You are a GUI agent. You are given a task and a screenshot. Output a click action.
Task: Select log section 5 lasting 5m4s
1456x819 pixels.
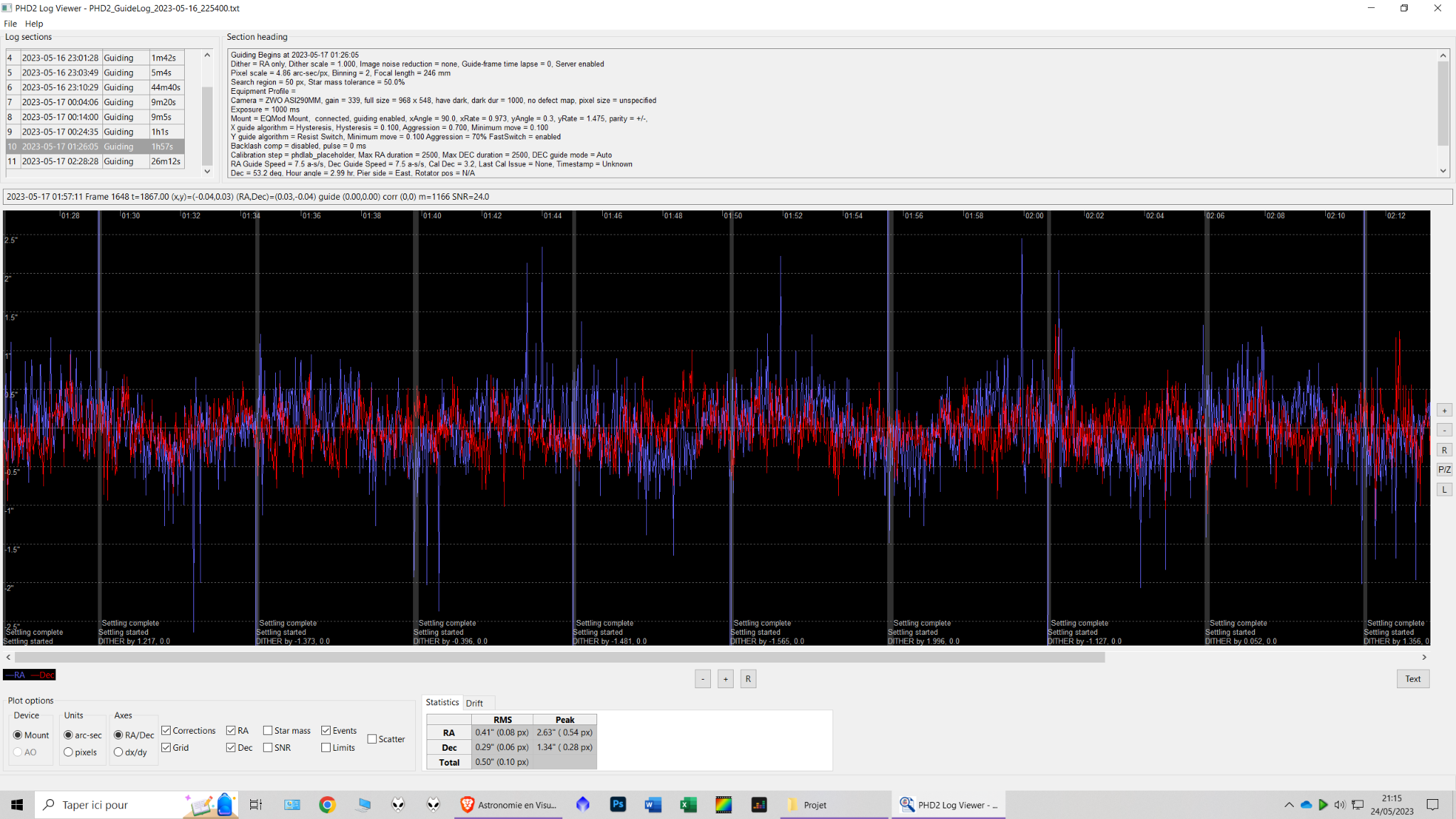[x=95, y=73]
